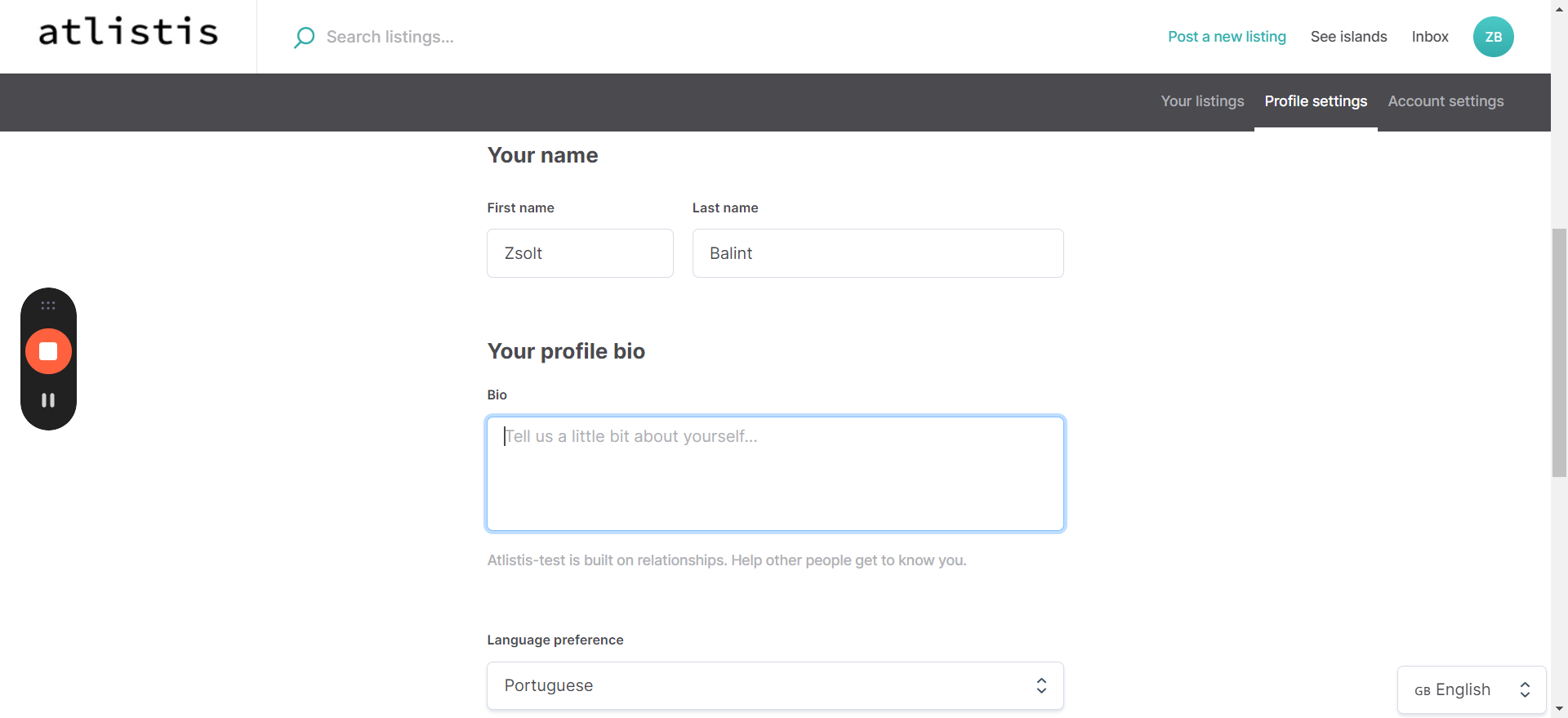Click the Post a new listing link
1568x718 pixels.
click(x=1227, y=37)
